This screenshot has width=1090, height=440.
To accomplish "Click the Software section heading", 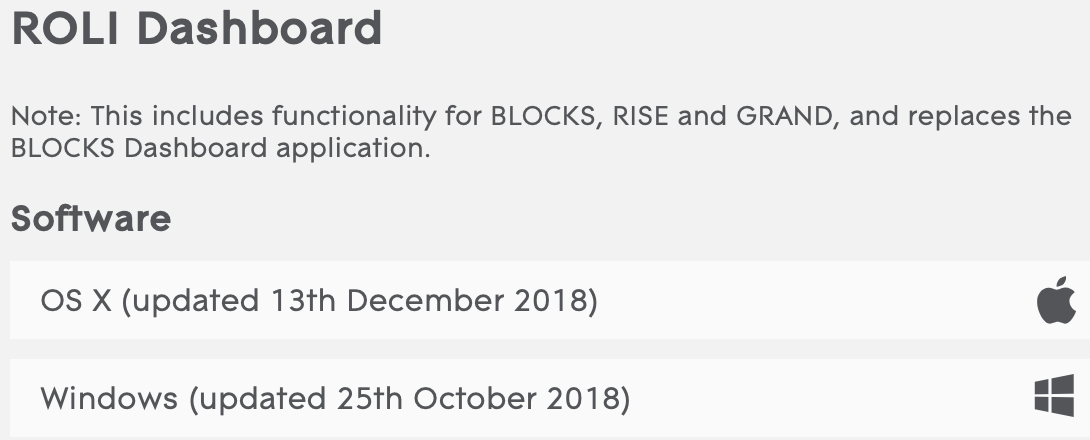I will click(x=91, y=218).
